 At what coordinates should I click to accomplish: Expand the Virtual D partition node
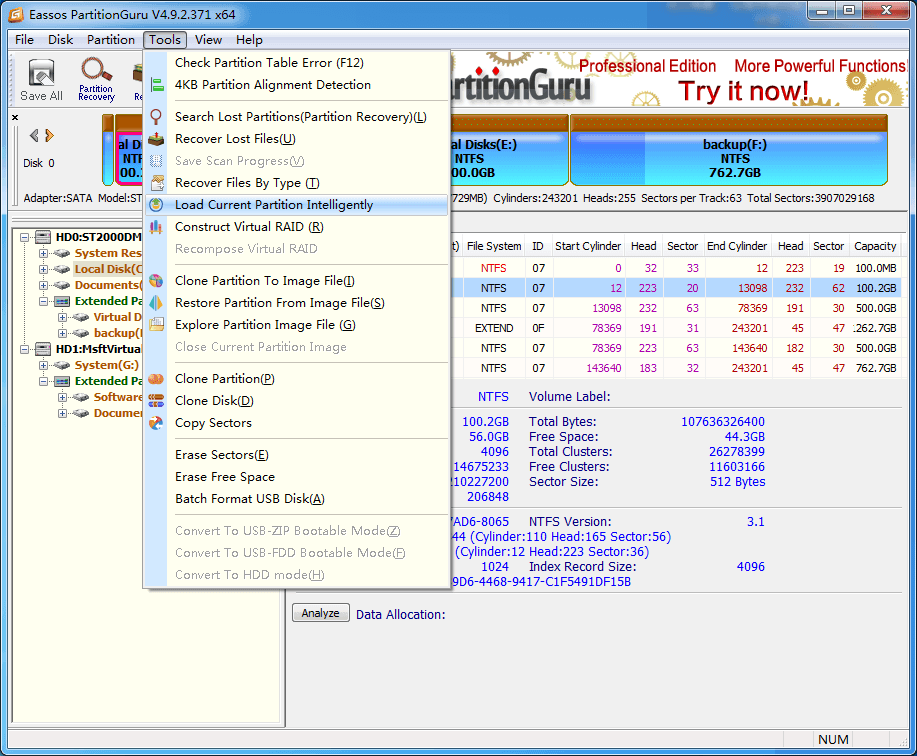(x=62, y=317)
